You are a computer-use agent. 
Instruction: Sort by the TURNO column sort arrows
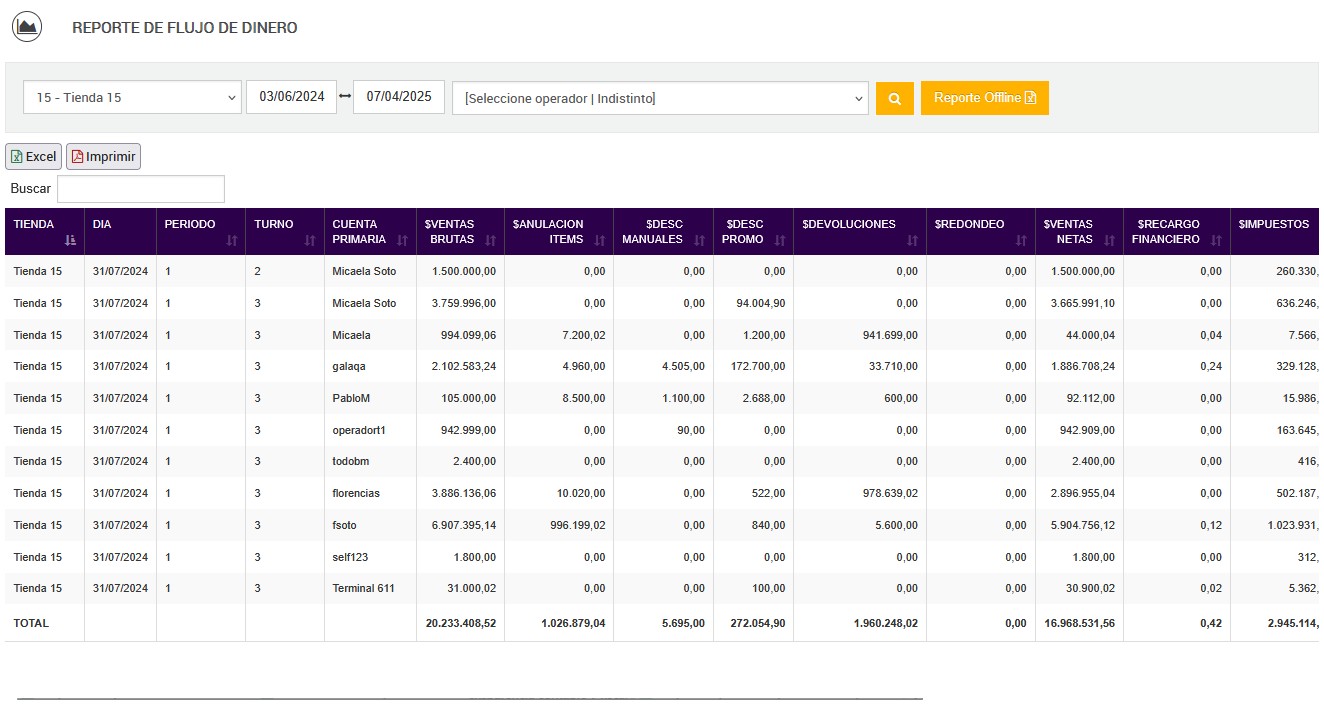coord(311,240)
